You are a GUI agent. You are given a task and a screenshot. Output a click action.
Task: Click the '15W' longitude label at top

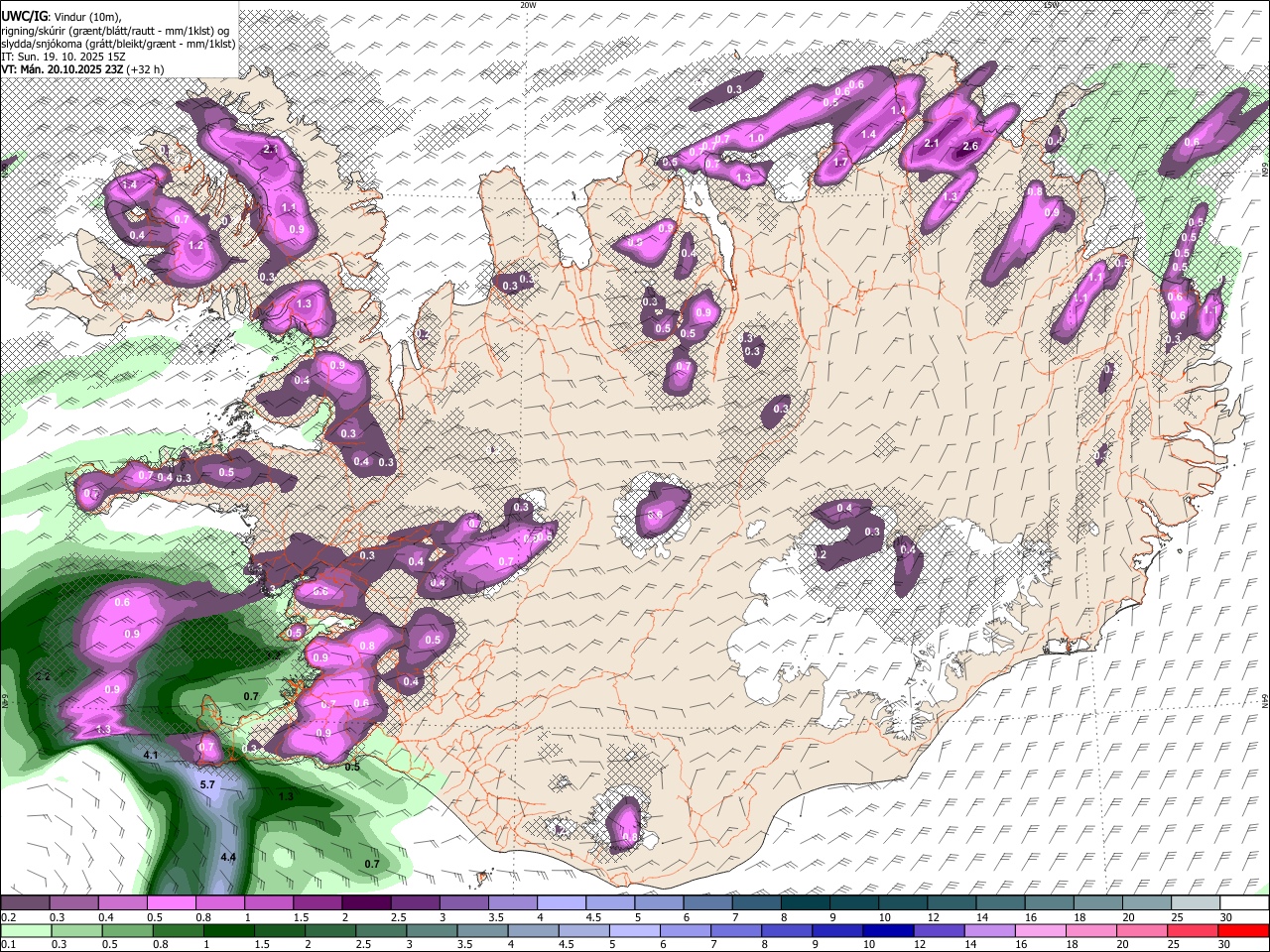(1052, 5)
